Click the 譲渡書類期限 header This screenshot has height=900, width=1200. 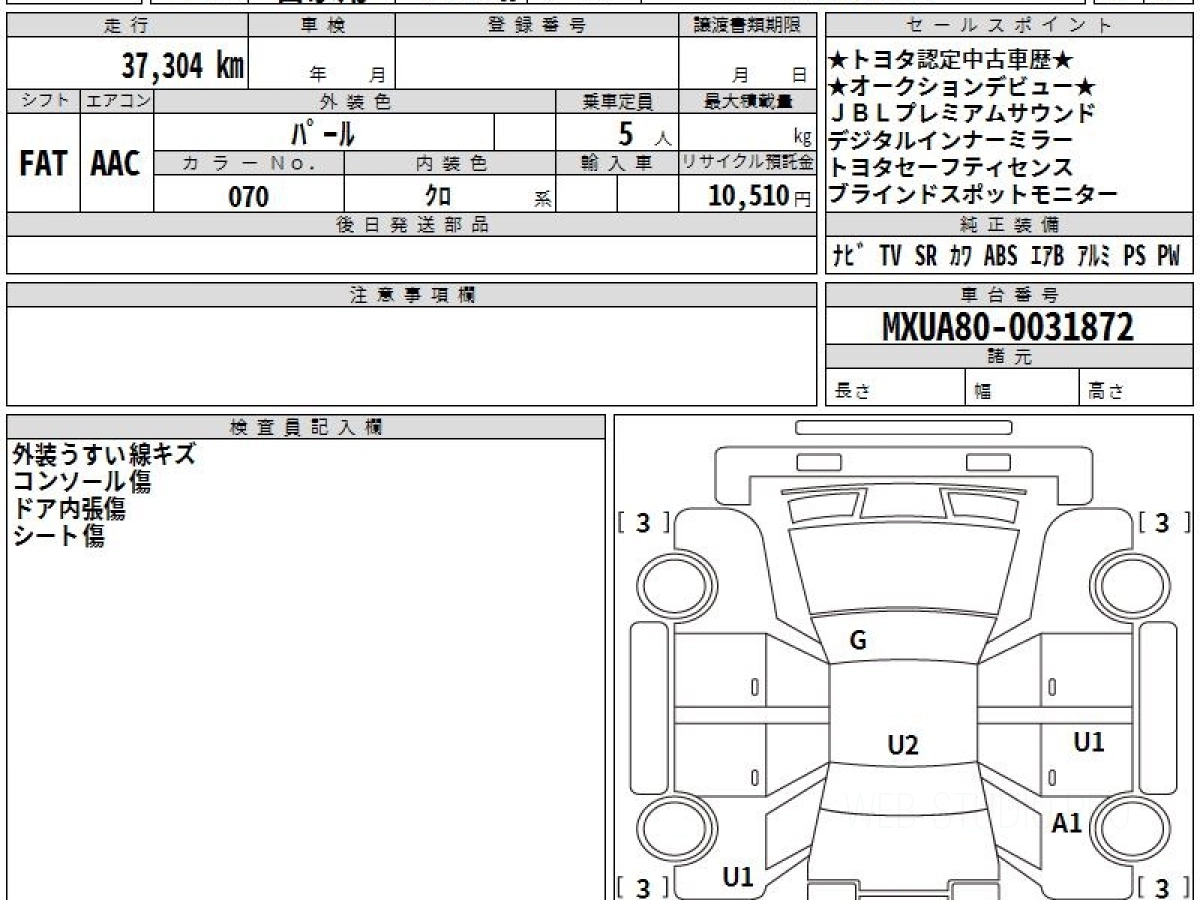(x=747, y=26)
